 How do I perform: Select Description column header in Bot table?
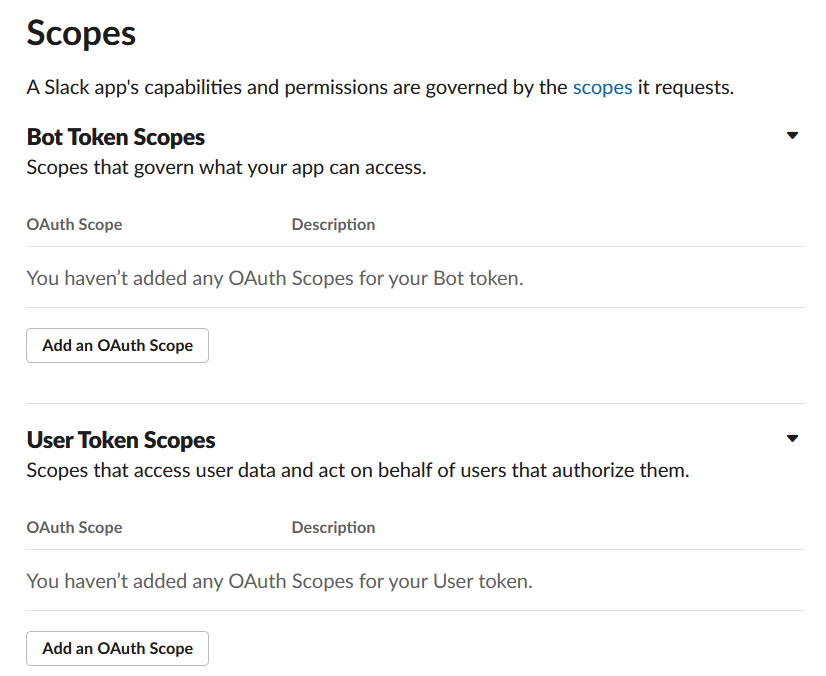click(x=333, y=224)
